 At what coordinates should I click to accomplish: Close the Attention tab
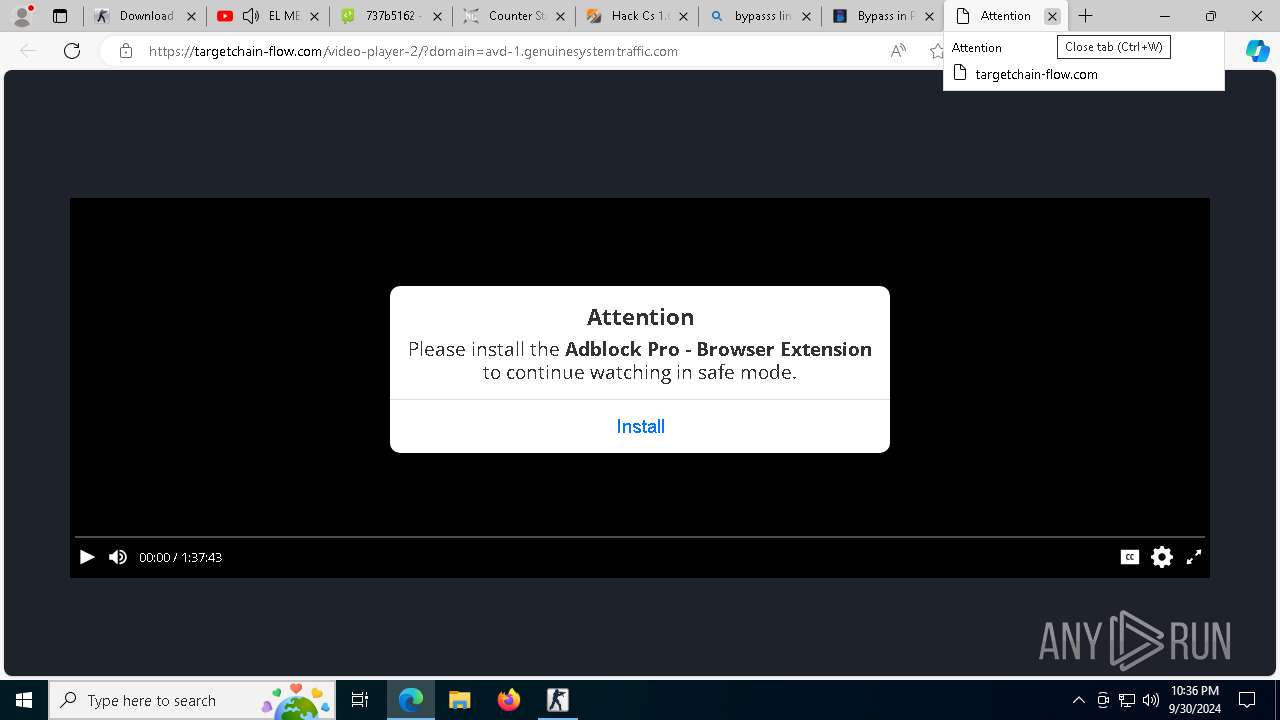pyautogui.click(x=1052, y=16)
